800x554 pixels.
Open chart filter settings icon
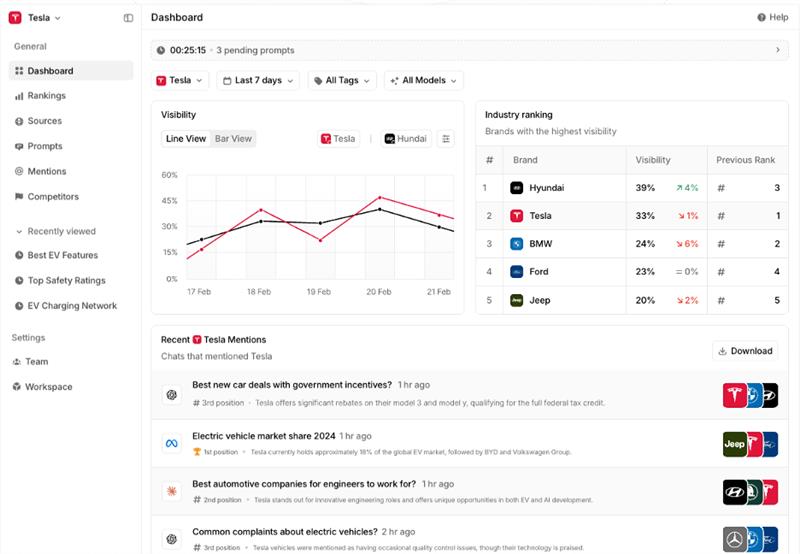[446, 139]
